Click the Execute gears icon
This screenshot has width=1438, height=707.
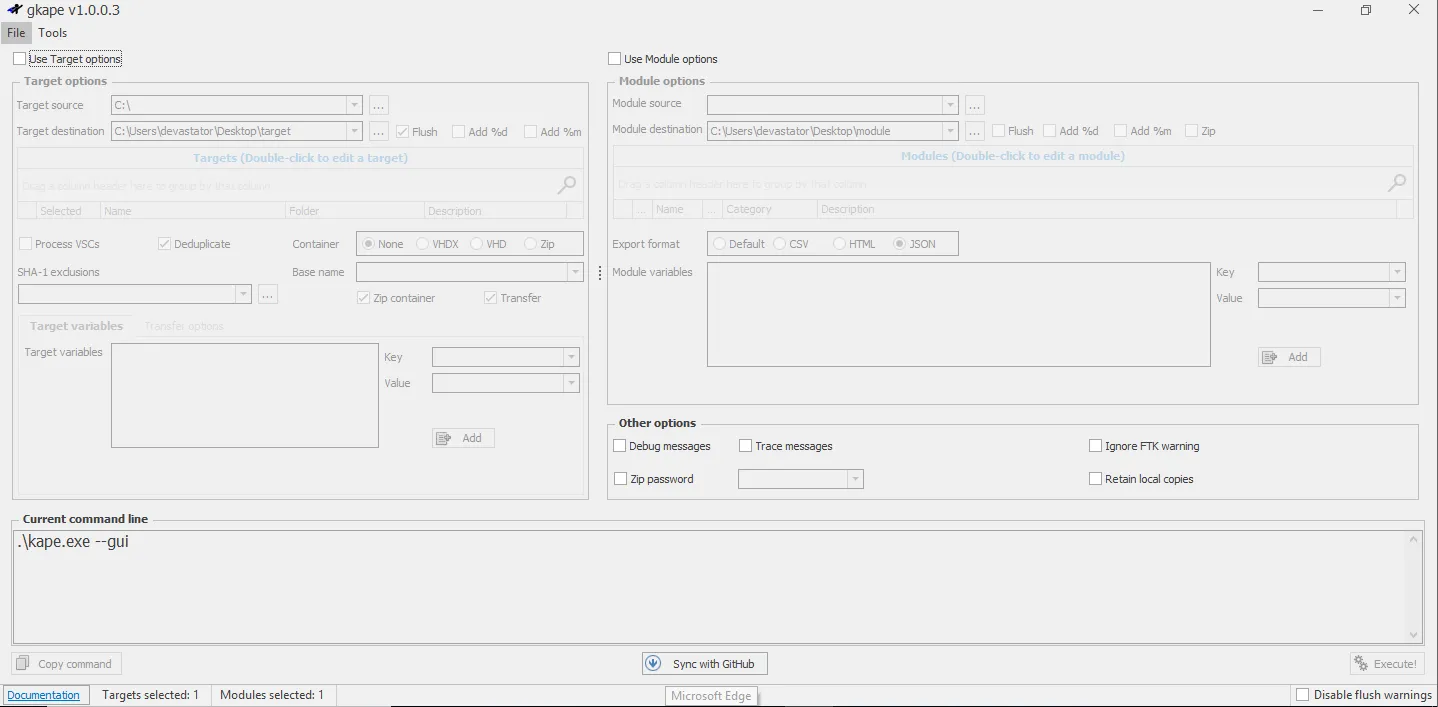(x=1361, y=663)
